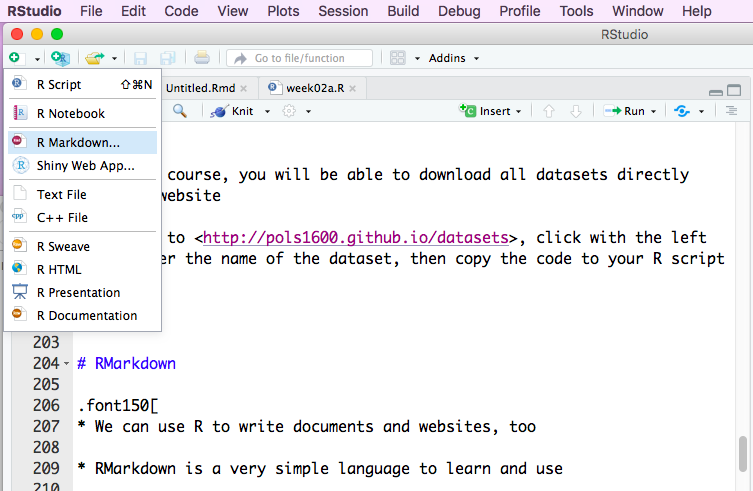Choose R Documentation from the menu
The width and height of the screenshot is (753, 491).
tap(83, 316)
